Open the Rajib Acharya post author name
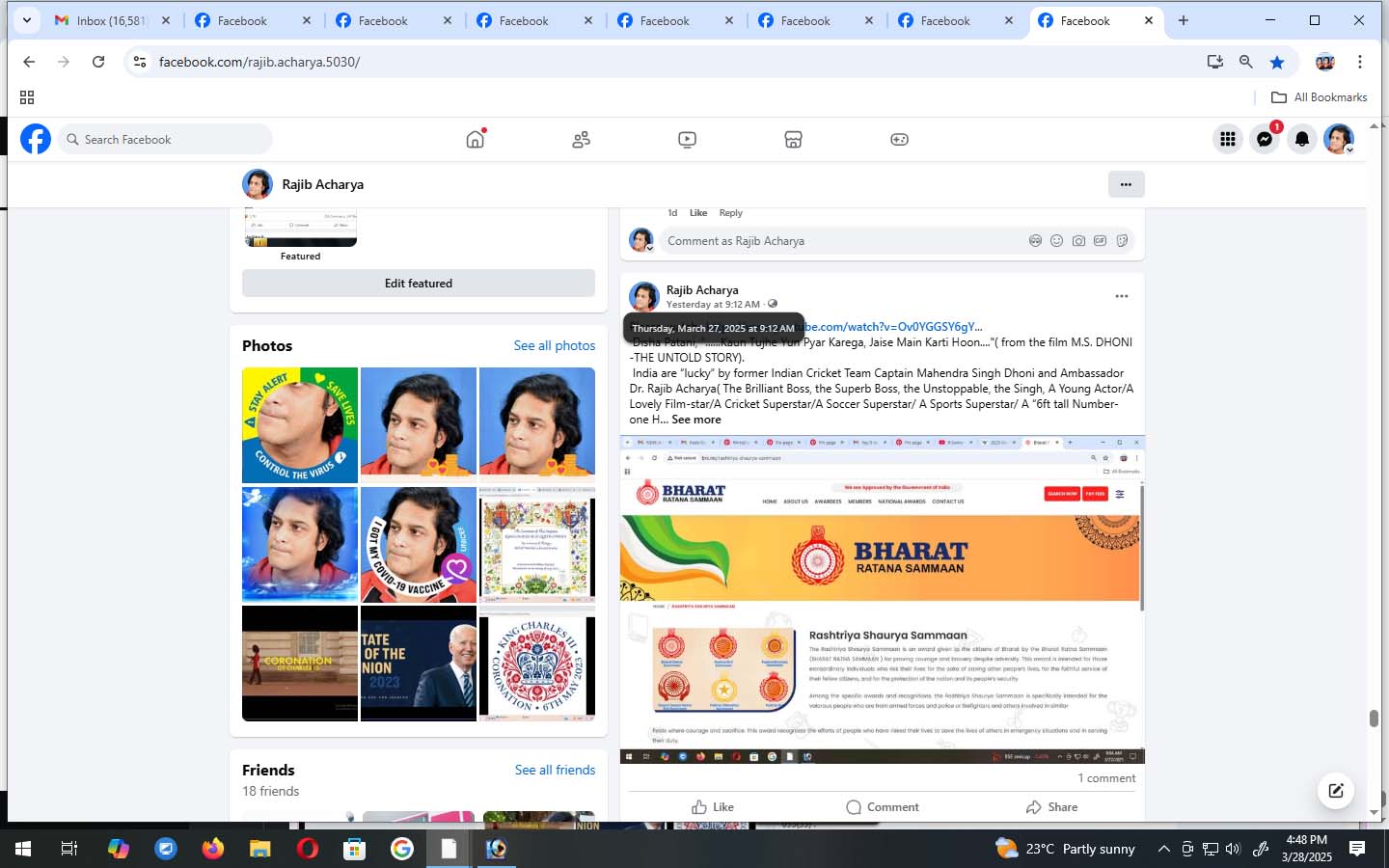The image size is (1389, 868). 702,289
